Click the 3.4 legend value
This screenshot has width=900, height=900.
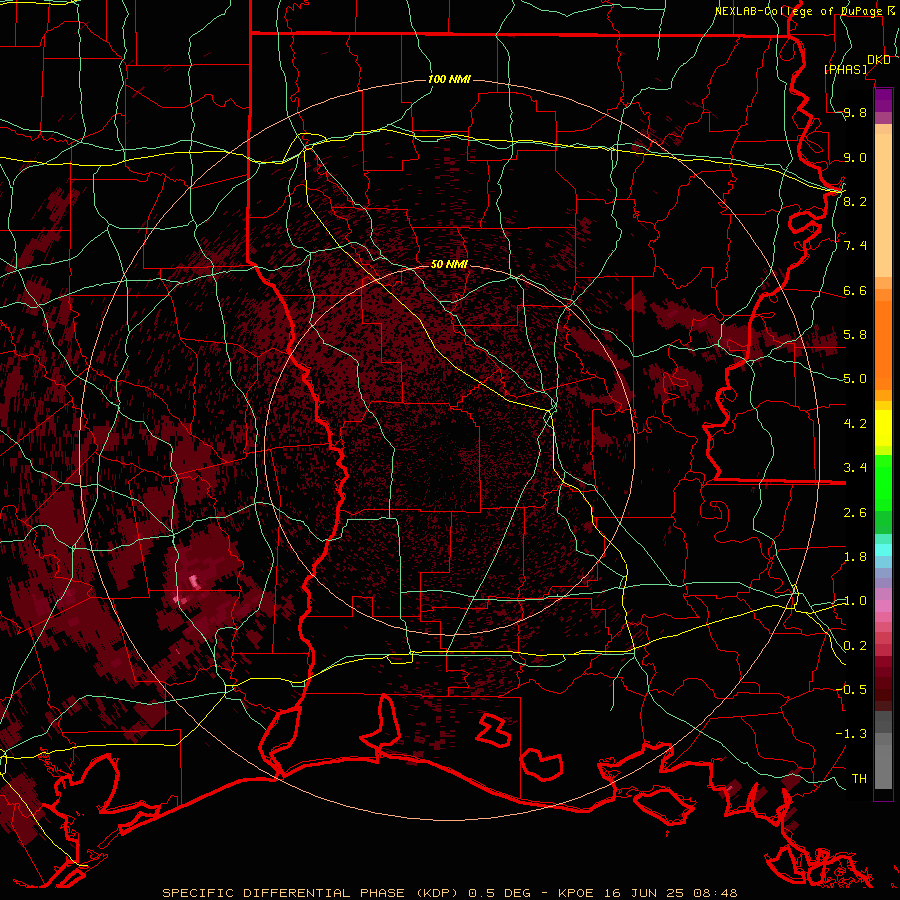click(x=855, y=468)
